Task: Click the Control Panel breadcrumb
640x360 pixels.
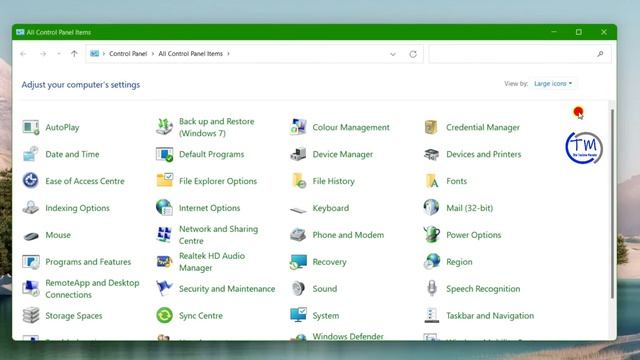Action: pyautogui.click(x=128, y=54)
